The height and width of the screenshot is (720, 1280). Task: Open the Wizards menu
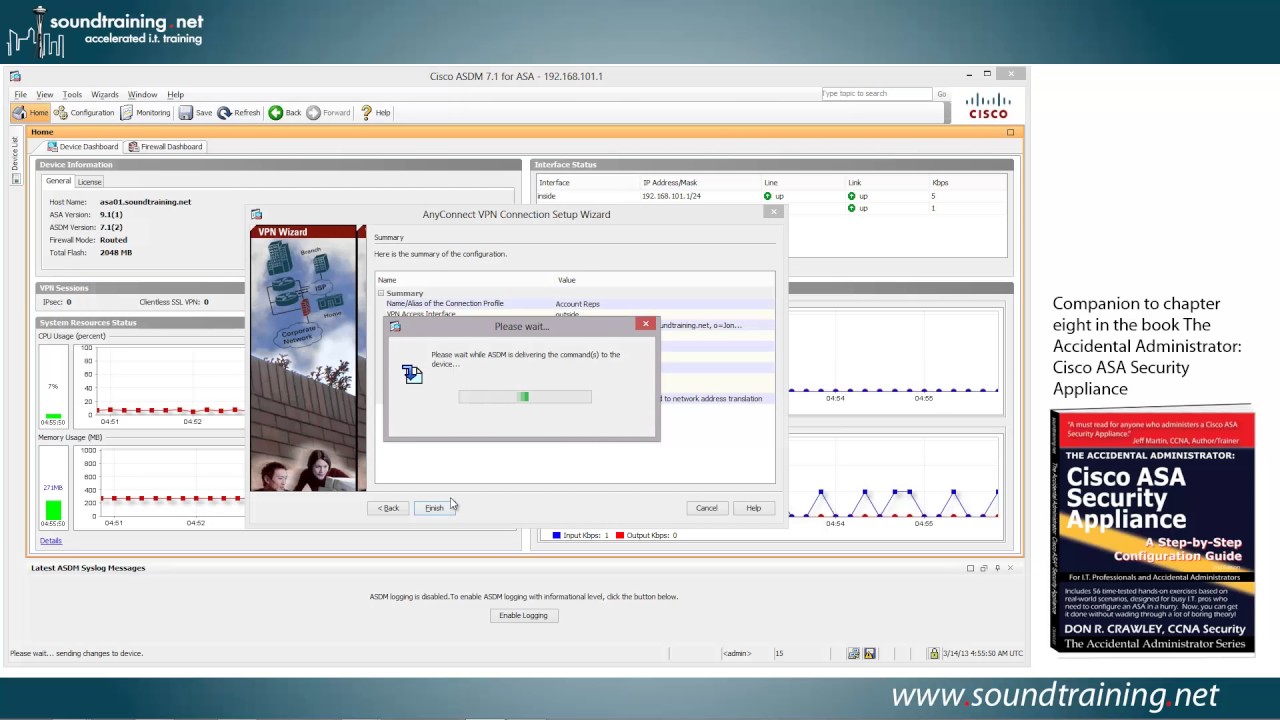tap(105, 95)
